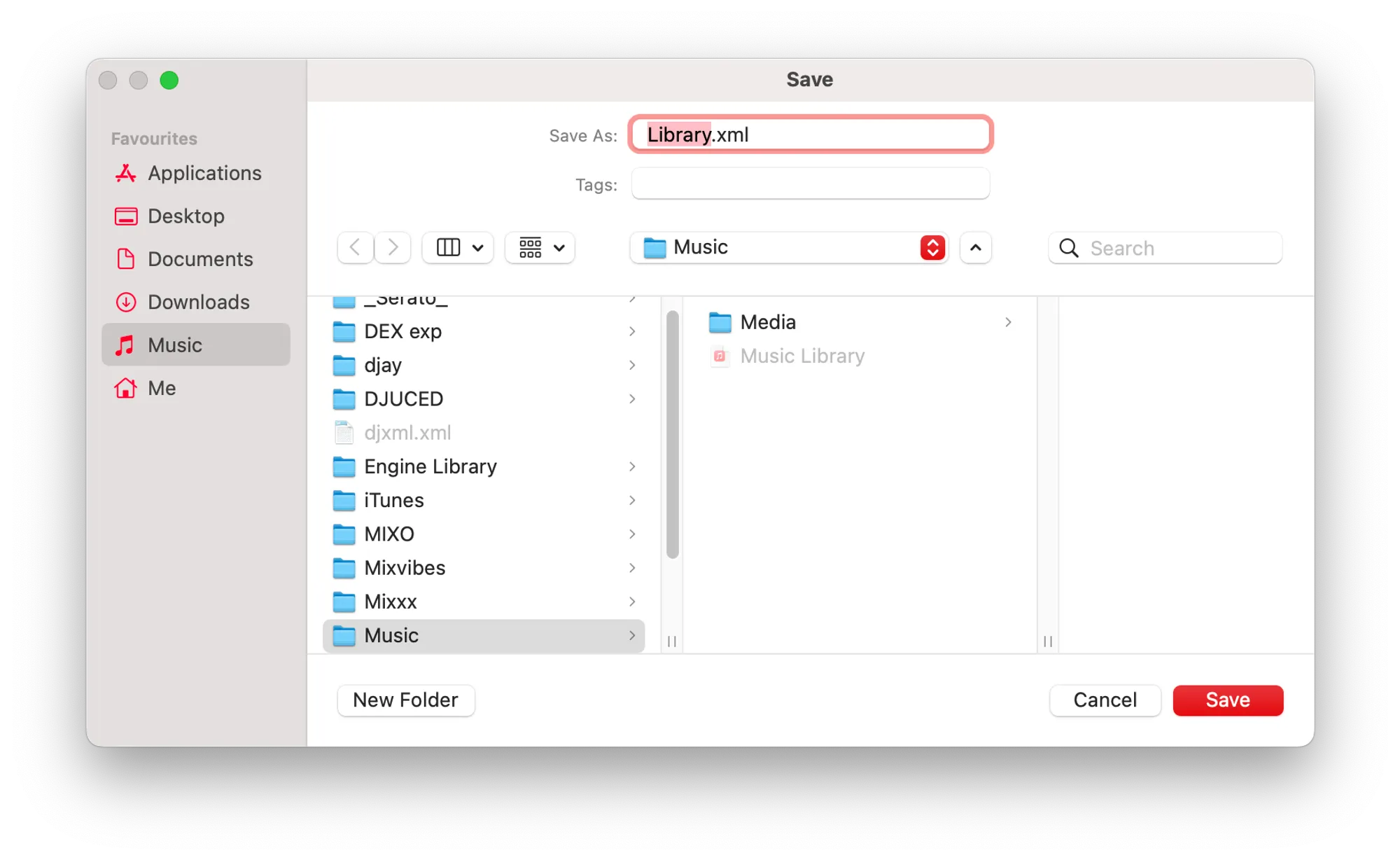Click the search magnifier icon
Image resolution: width=1400 pixels, height=860 pixels.
pyautogui.click(x=1068, y=248)
